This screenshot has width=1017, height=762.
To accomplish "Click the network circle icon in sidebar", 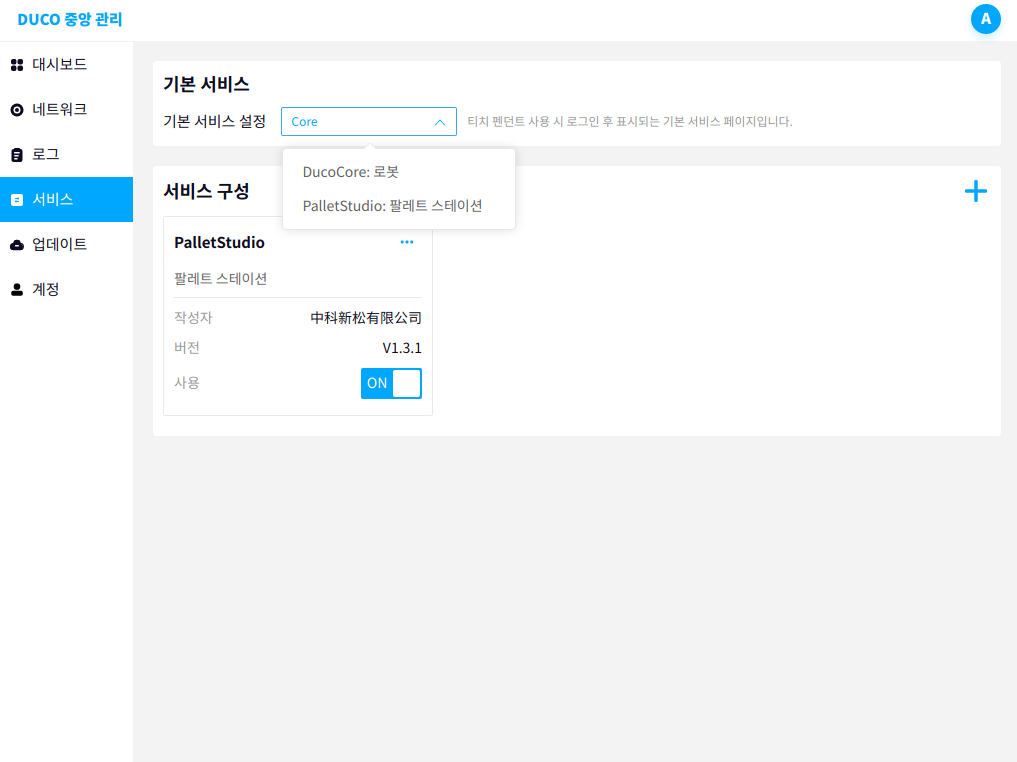I will 17,110.
